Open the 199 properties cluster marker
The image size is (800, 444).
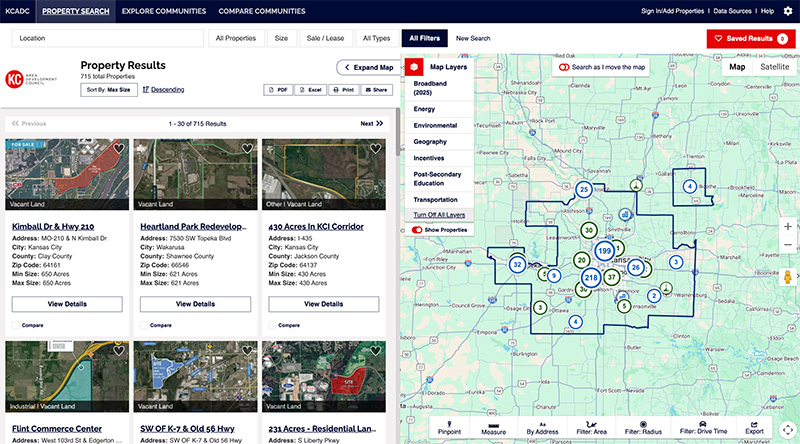(604, 251)
